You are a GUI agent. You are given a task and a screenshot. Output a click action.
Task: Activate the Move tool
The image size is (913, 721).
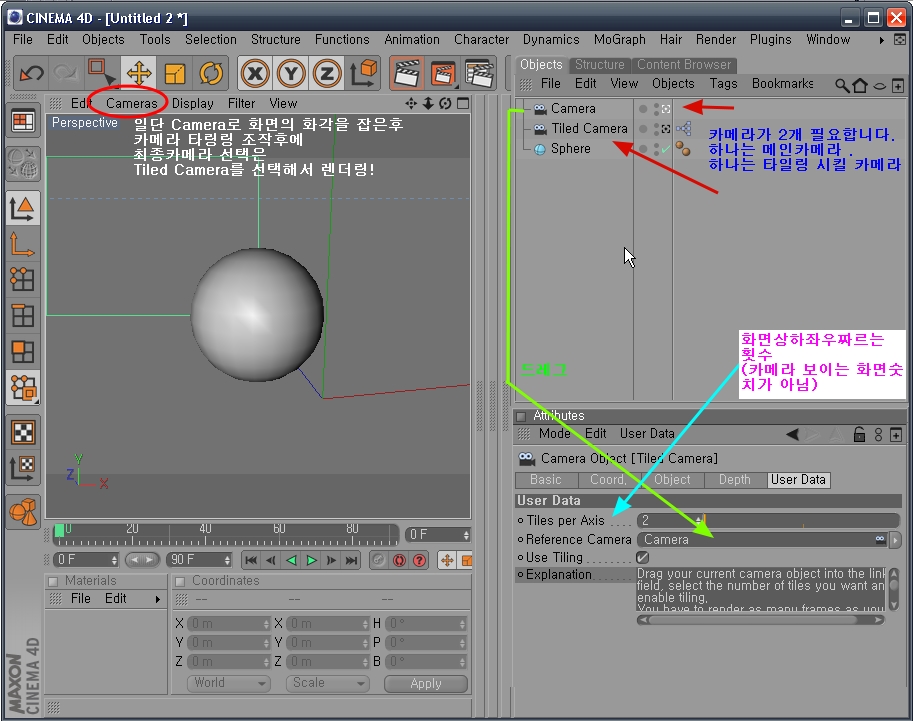tap(139, 73)
